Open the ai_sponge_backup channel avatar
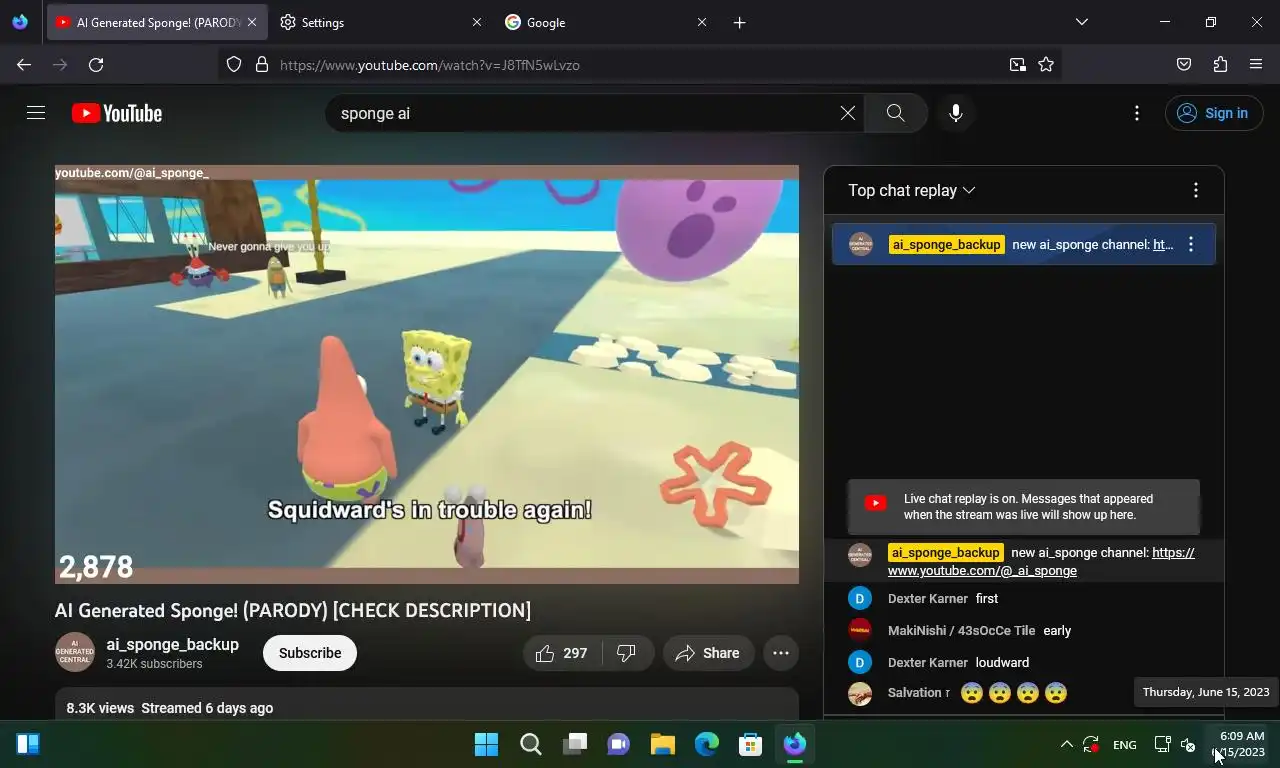The image size is (1280, 768). coord(75,653)
